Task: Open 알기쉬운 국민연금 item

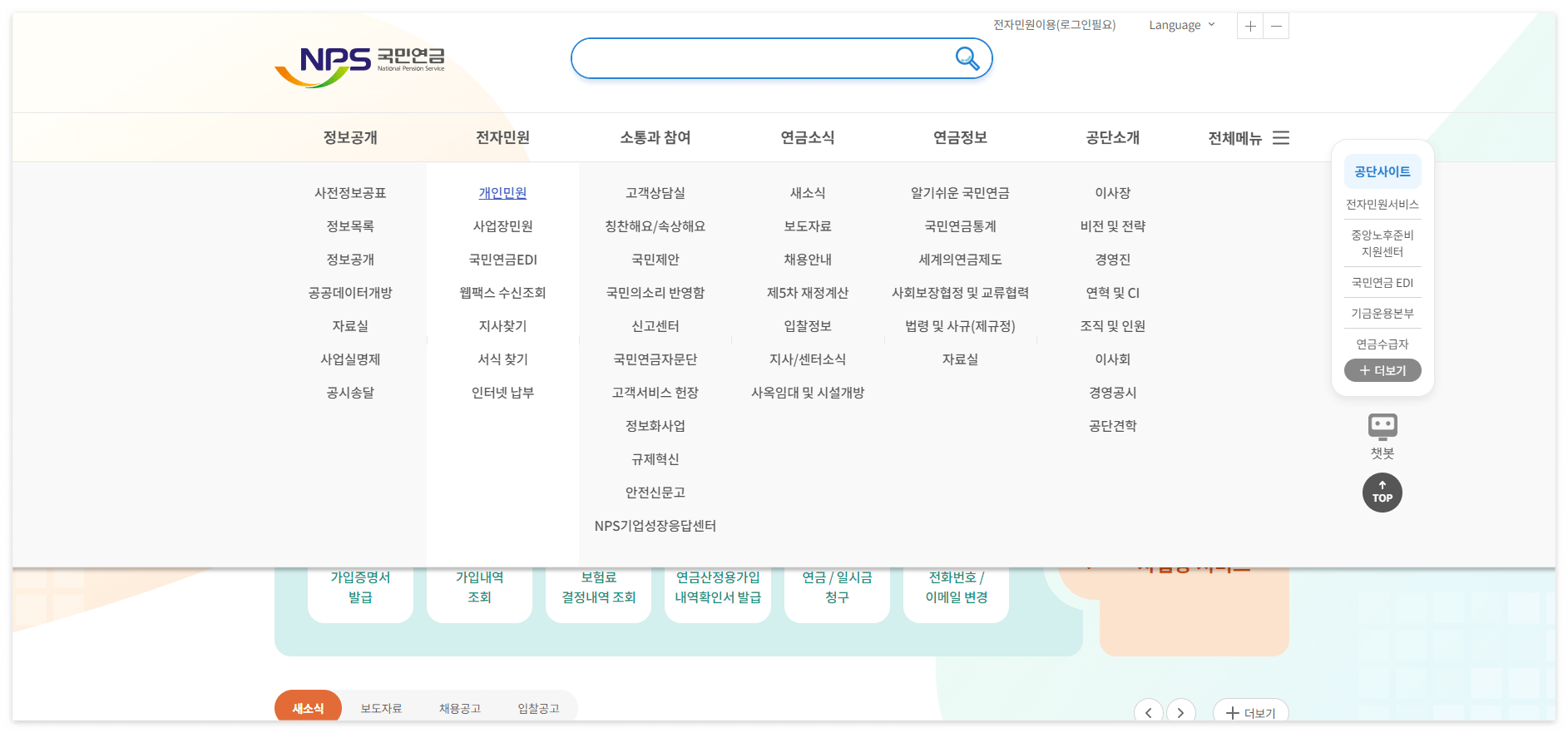Action: (960, 193)
